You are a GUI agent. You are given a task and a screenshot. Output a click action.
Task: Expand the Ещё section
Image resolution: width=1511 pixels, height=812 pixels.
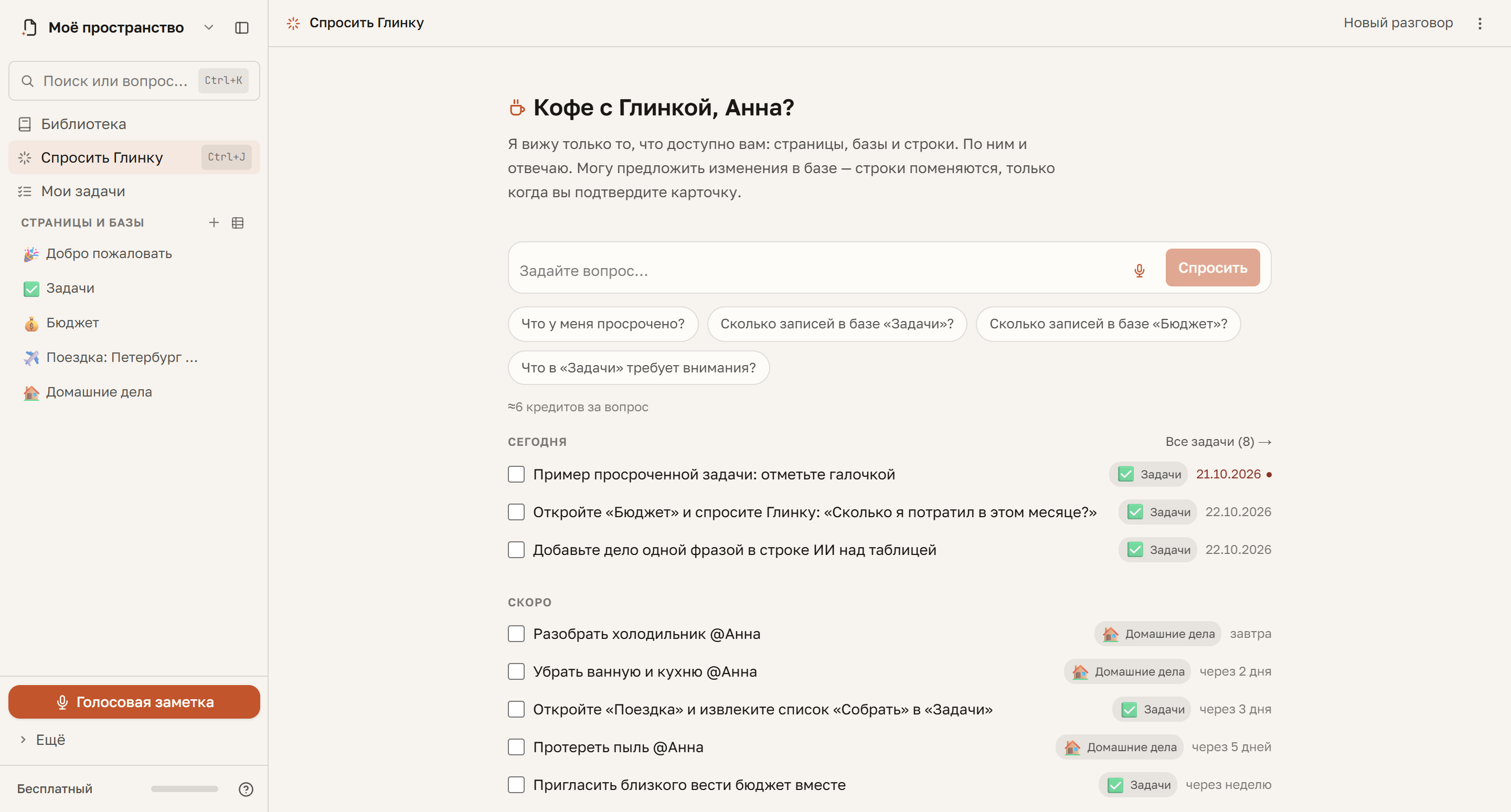[42, 739]
